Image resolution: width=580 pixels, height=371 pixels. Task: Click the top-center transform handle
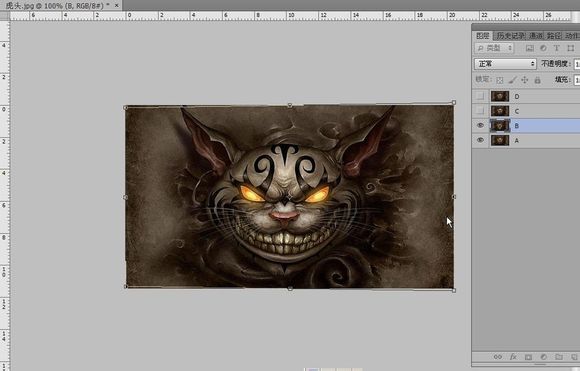(290, 105)
